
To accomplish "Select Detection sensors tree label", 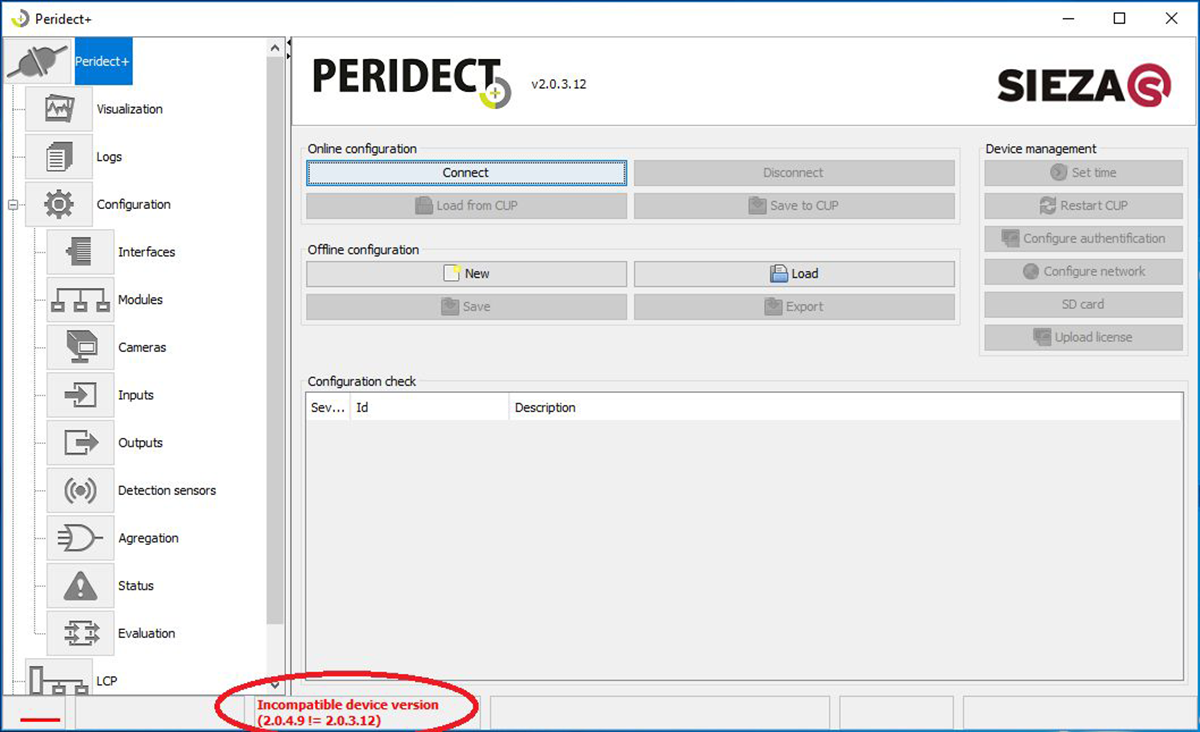I will [167, 491].
